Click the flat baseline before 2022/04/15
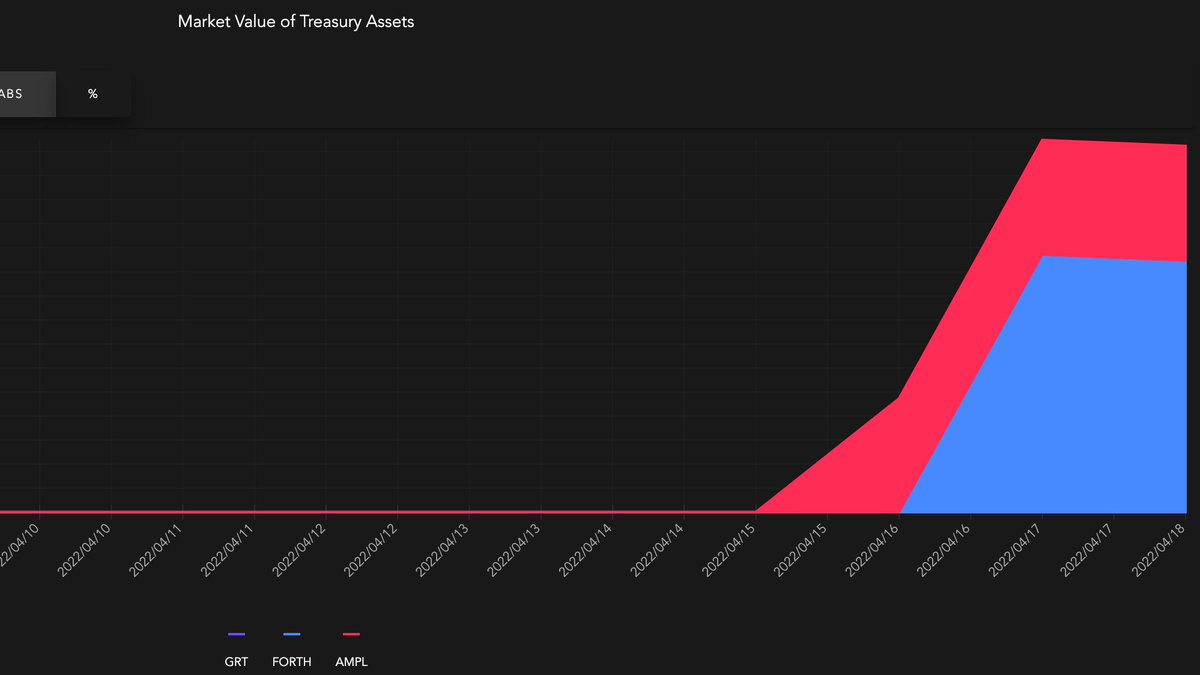The width and height of the screenshot is (1200, 675). tap(400, 510)
